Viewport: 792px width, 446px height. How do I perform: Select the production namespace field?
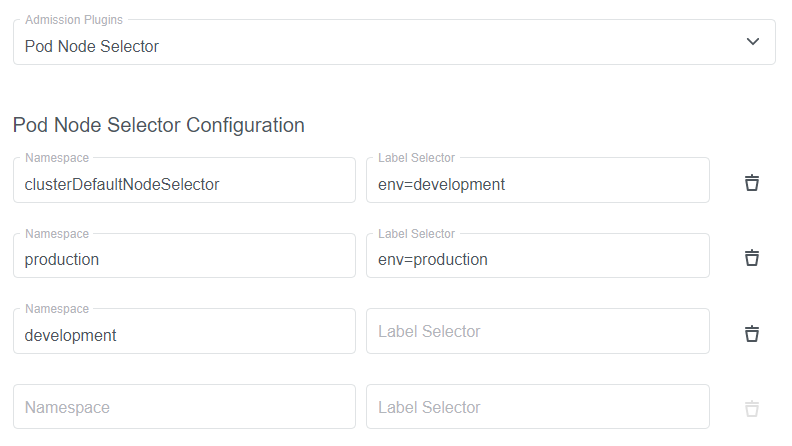point(184,260)
